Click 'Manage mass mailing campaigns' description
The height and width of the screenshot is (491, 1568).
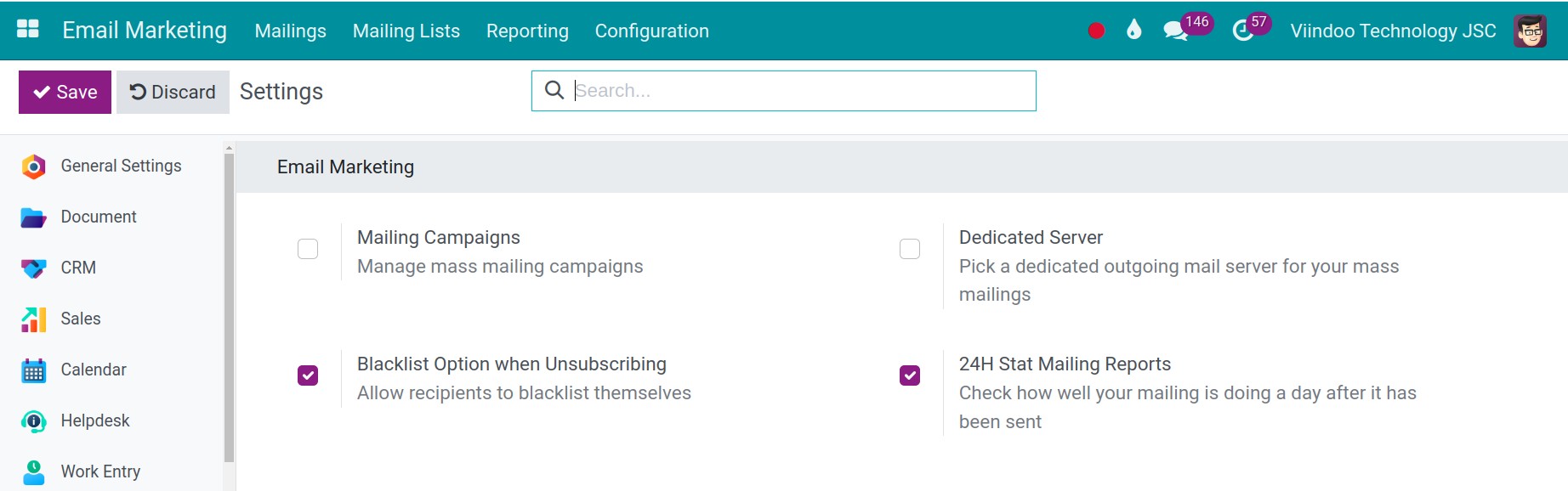point(500,266)
